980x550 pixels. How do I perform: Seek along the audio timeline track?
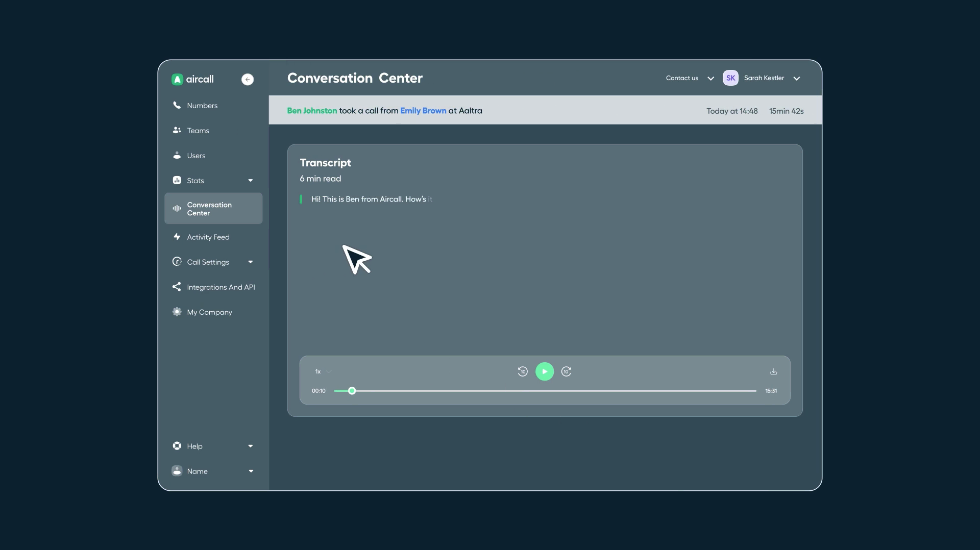pyautogui.click(x=545, y=391)
